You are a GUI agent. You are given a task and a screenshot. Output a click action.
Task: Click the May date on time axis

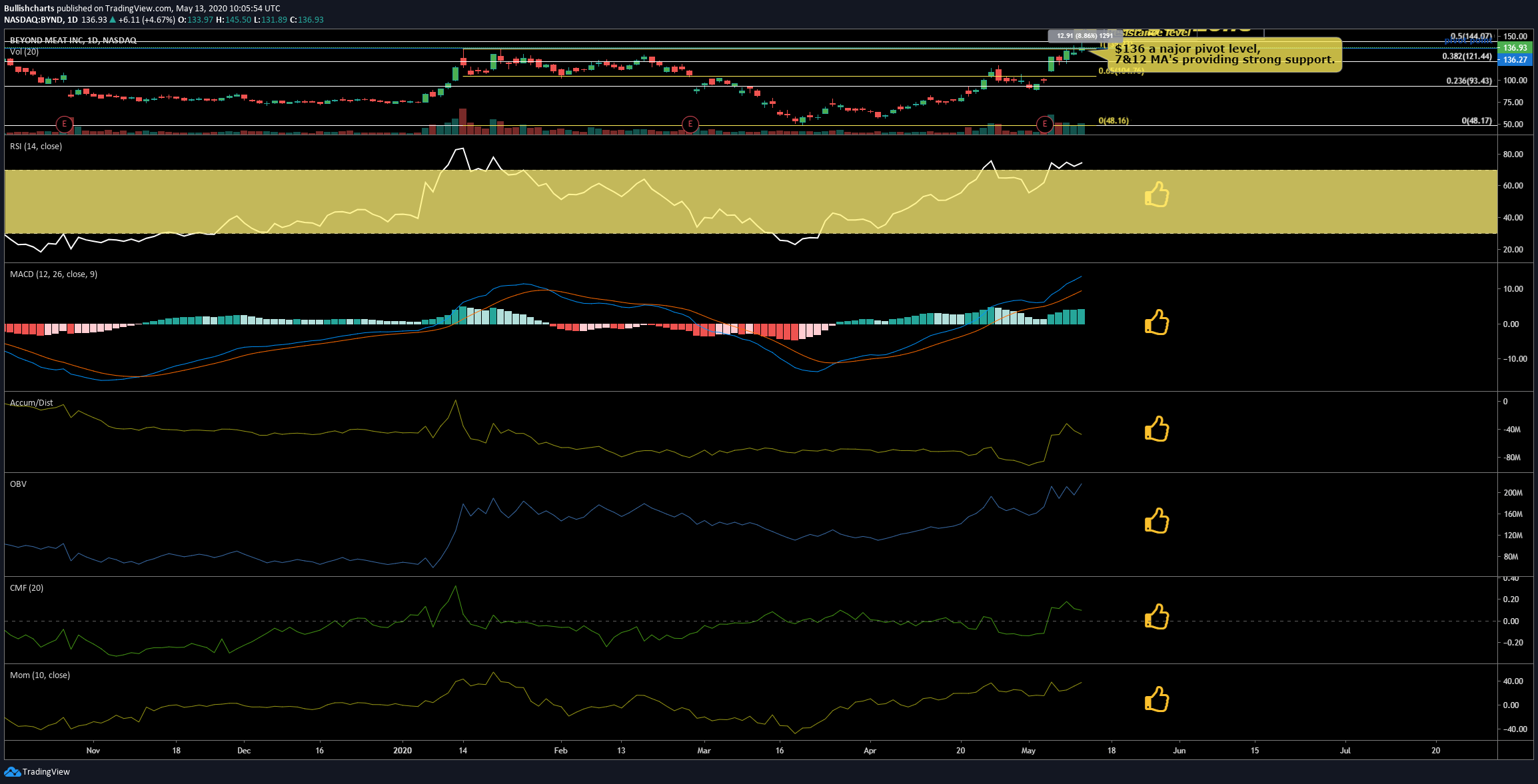[1028, 751]
